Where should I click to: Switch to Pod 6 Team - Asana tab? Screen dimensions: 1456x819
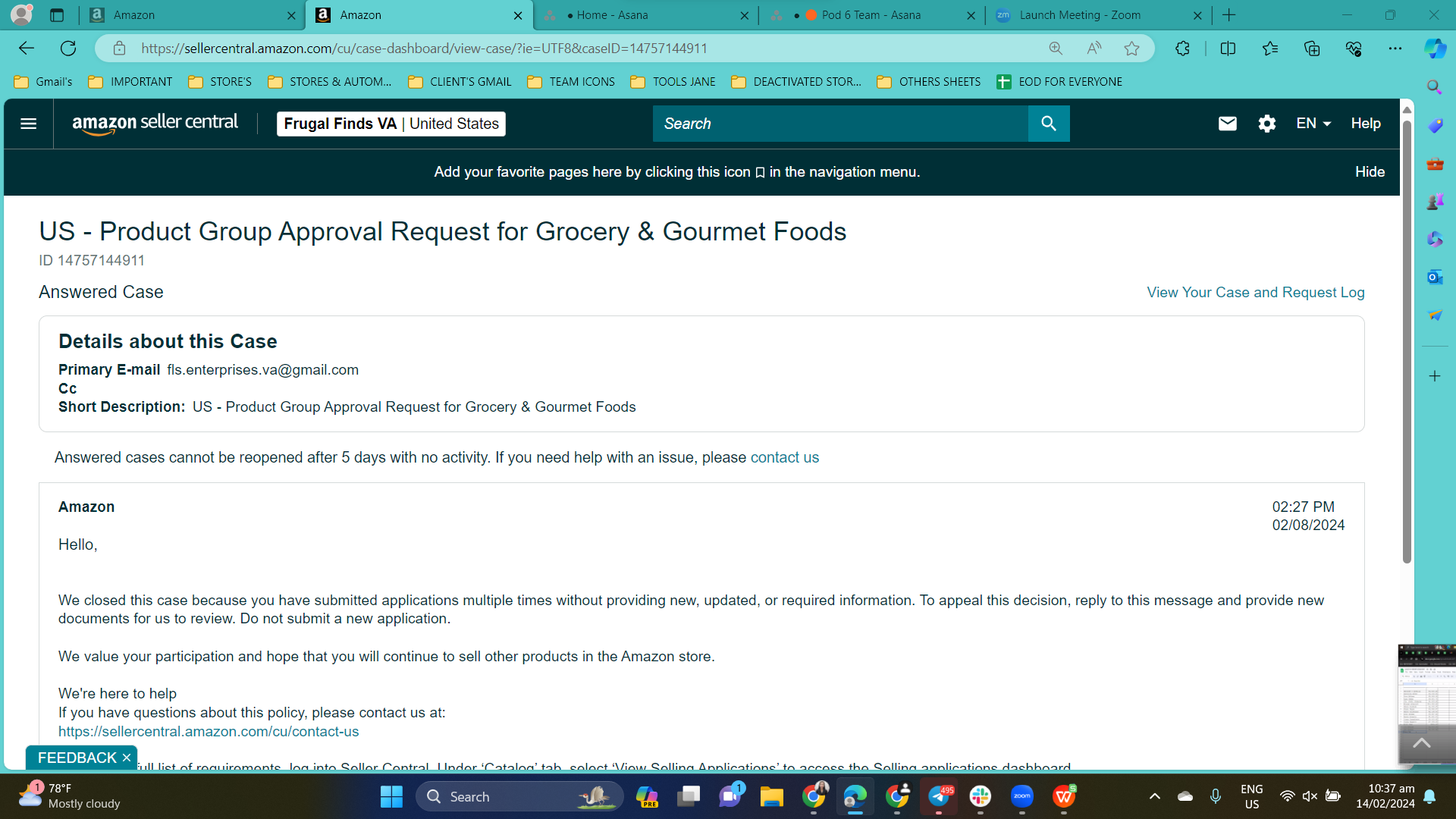pos(872,15)
